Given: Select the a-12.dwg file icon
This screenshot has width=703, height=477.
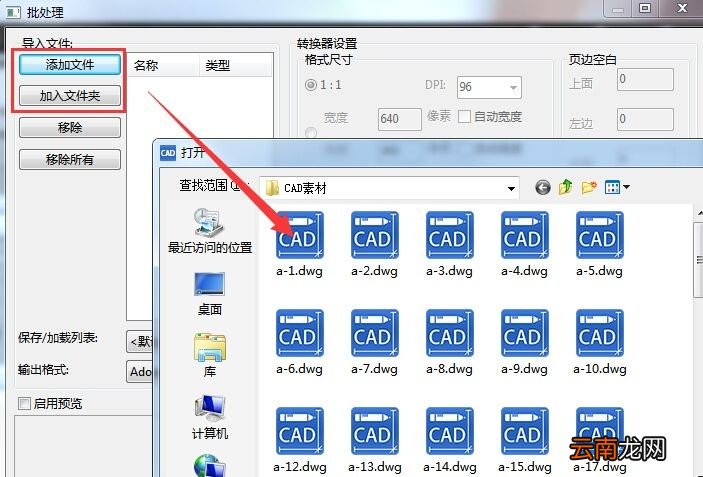Looking at the screenshot, I should tap(299, 431).
